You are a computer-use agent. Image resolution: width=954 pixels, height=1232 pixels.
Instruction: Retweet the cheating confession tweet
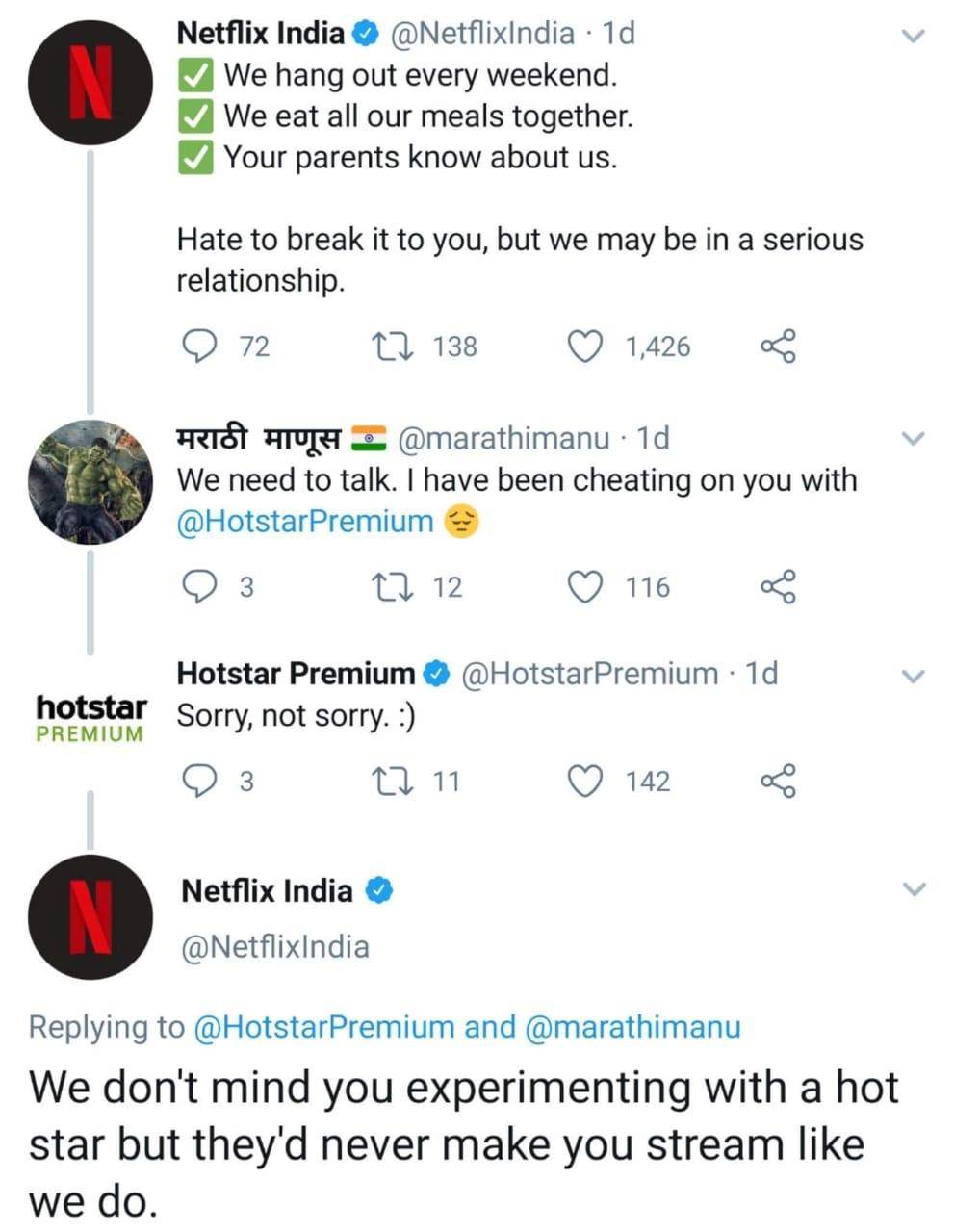396,586
